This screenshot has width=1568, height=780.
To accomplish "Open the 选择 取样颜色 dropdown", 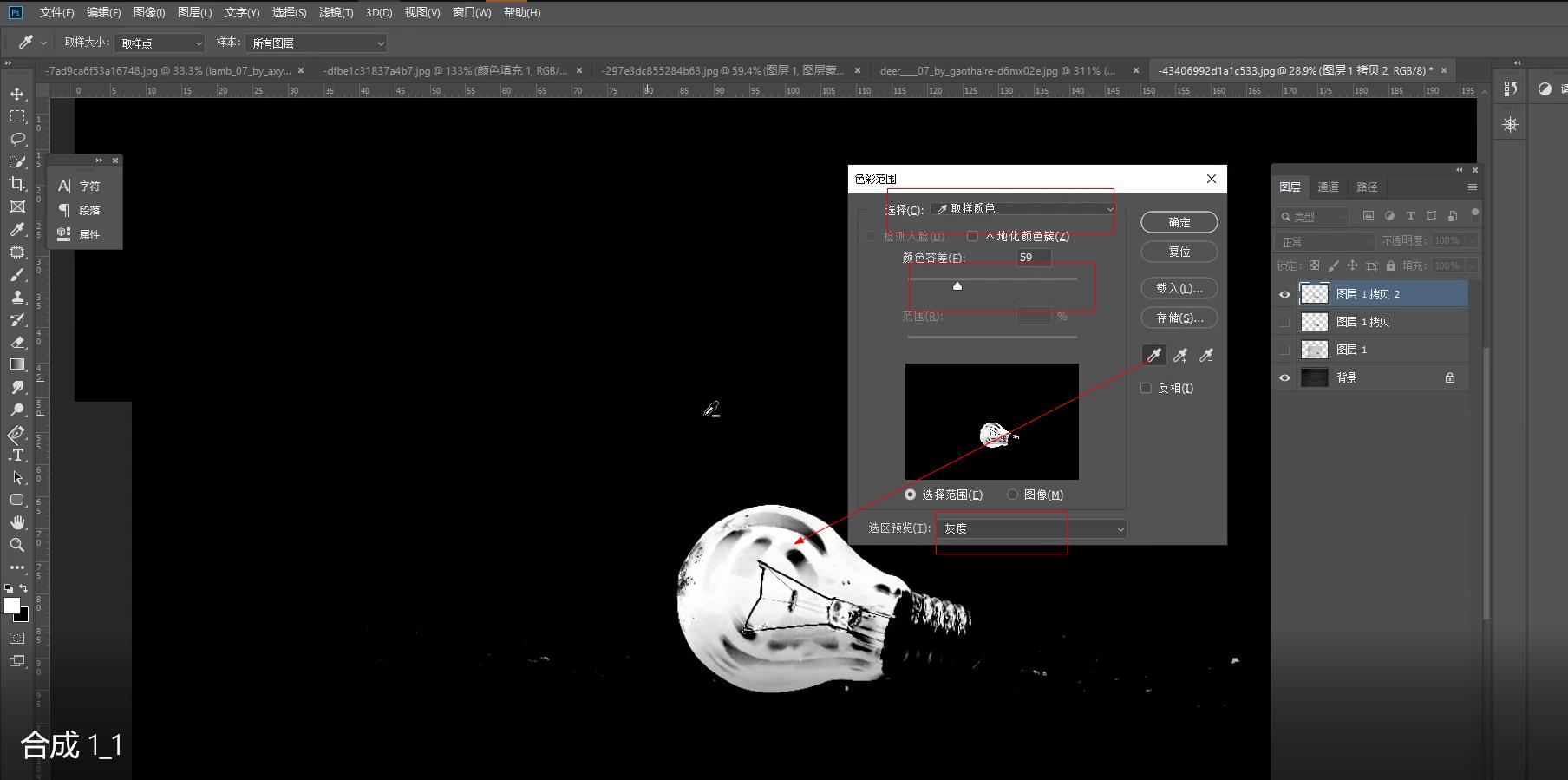I will 1023,209.
